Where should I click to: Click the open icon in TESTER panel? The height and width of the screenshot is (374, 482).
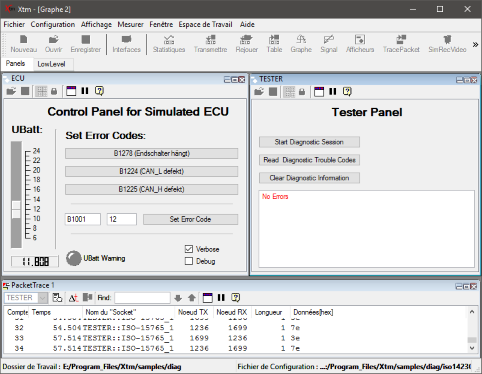coord(259,91)
